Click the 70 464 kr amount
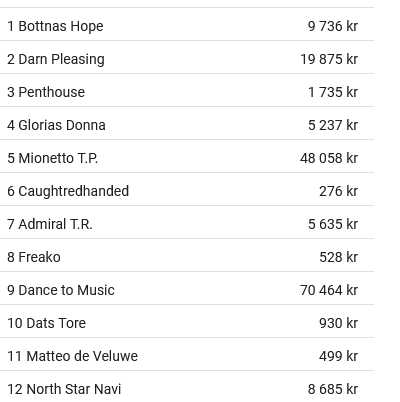This screenshot has height=402, width=400. click(329, 290)
